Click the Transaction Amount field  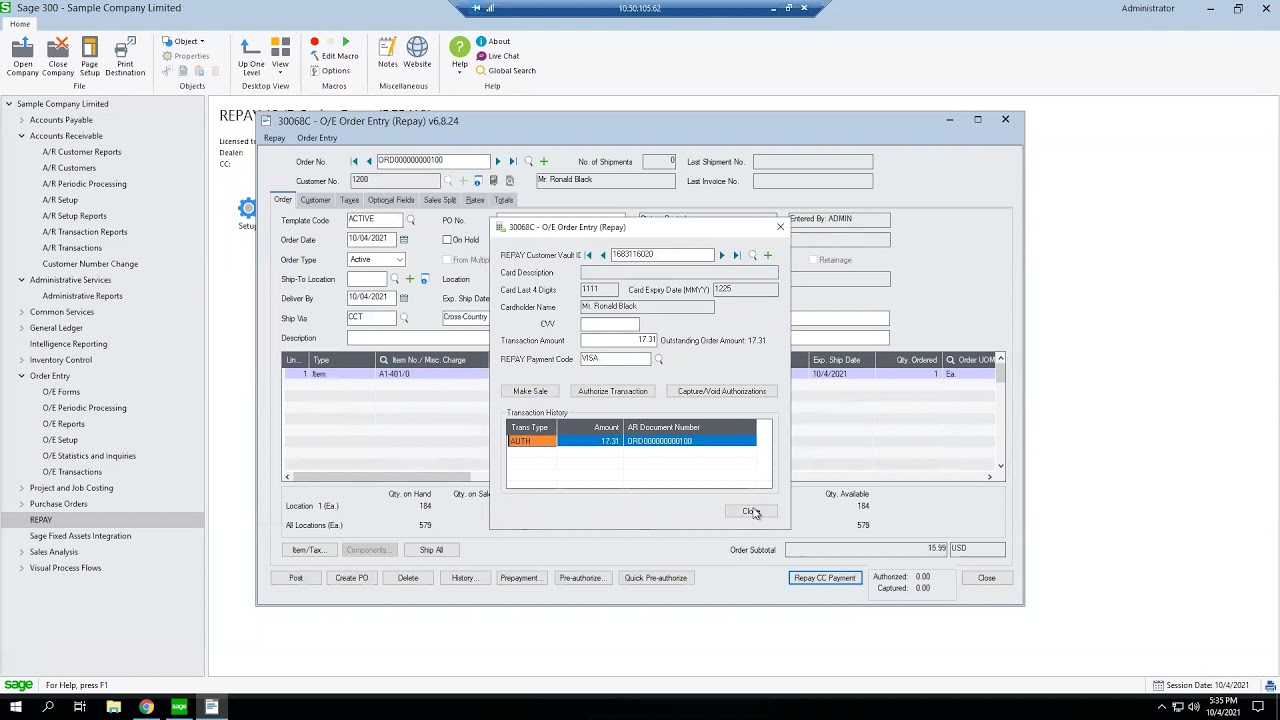[619, 341]
